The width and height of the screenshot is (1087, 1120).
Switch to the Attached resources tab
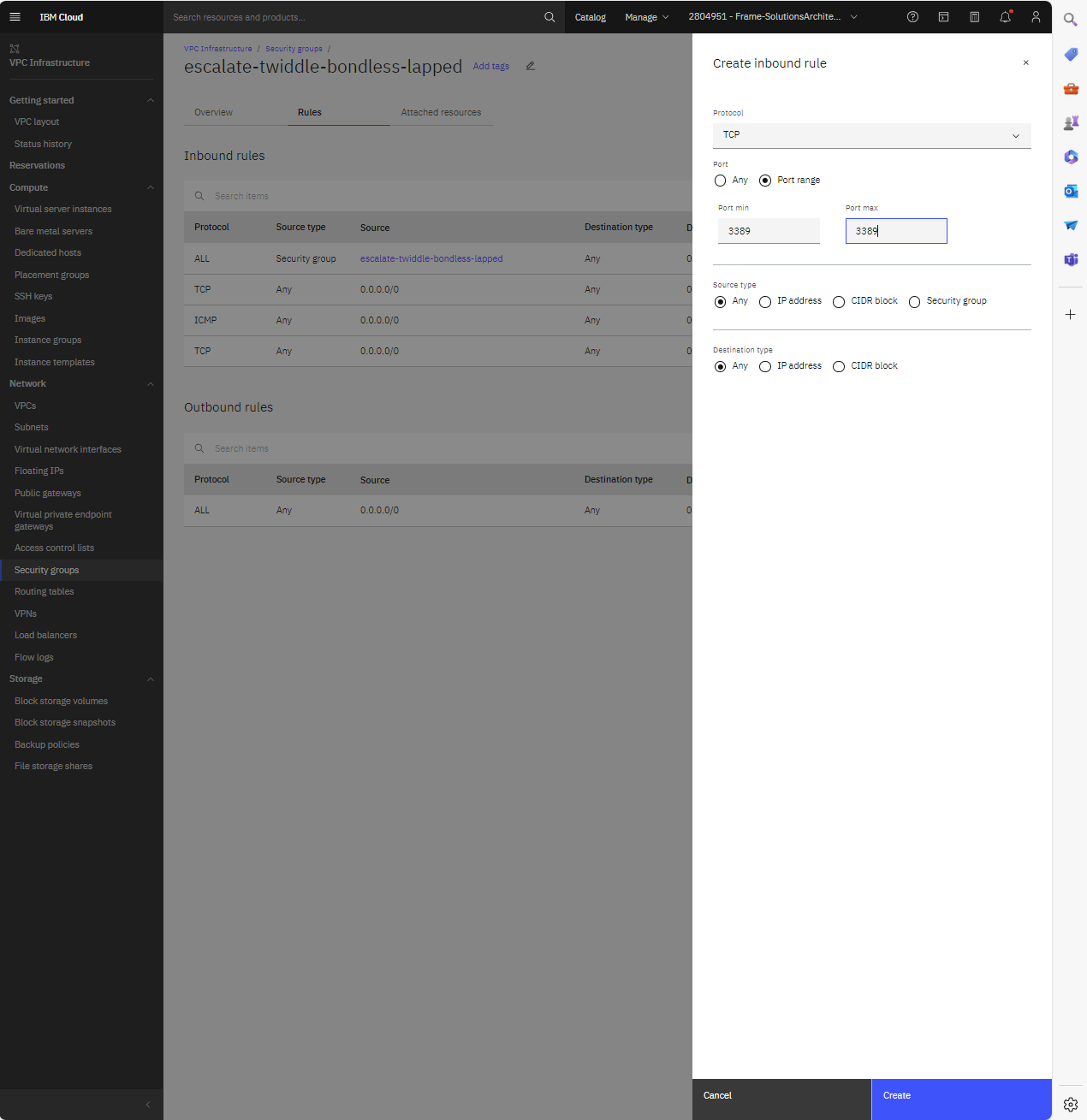click(441, 112)
